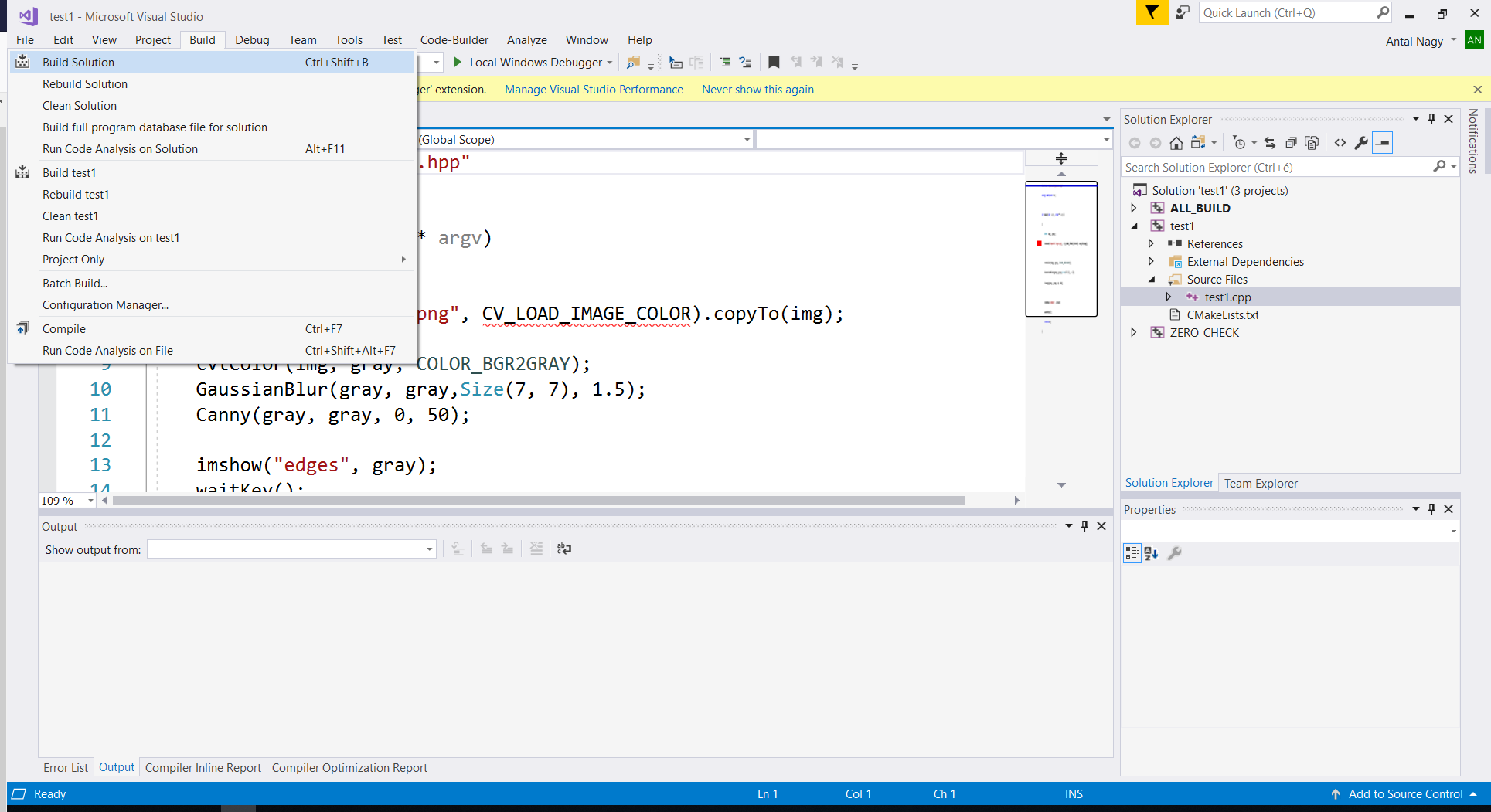Click the View Code icon in Solution Explorer
Screen dimensions: 1491x812
[x=1340, y=142]
